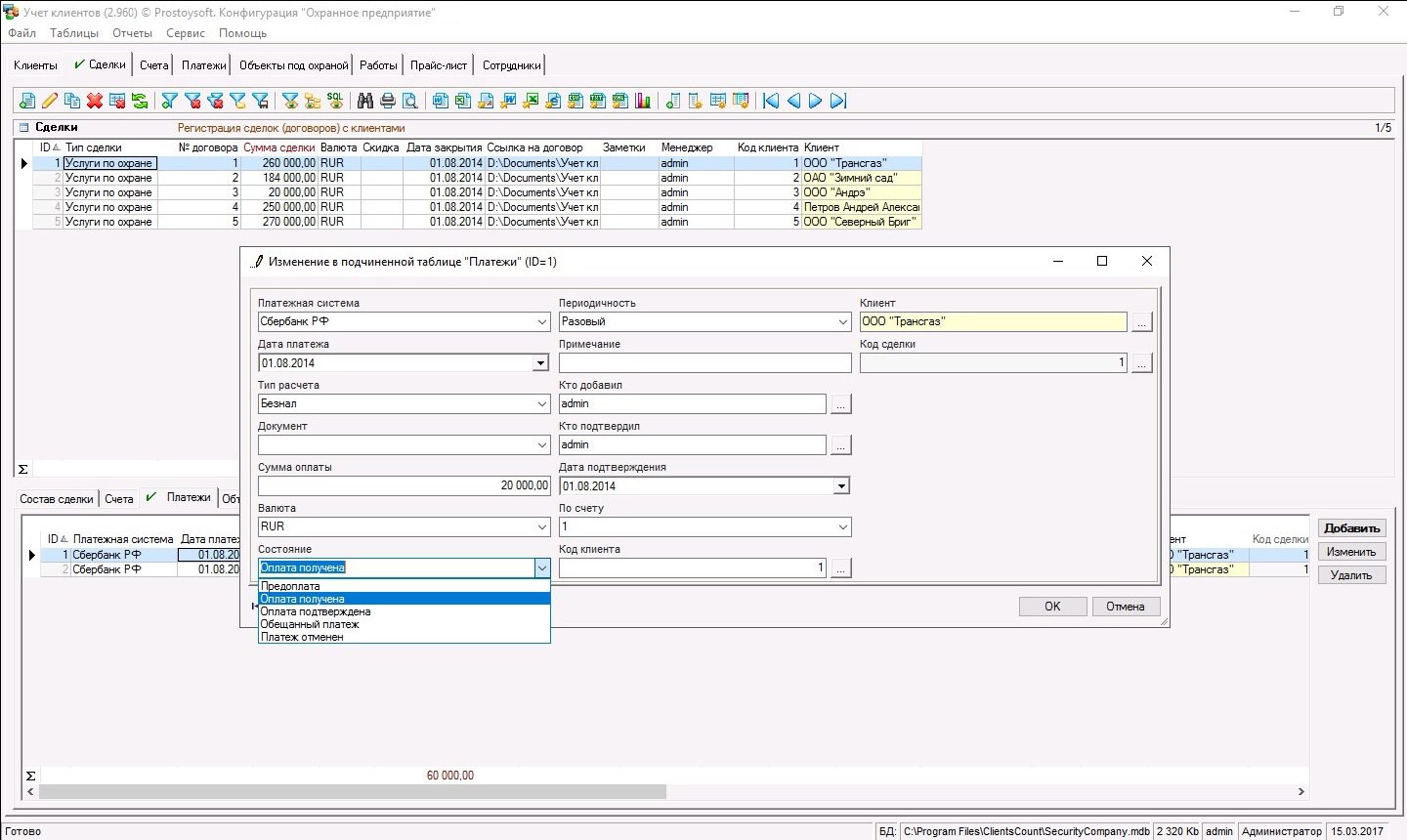Expand the Платежная система dropdown

click(x=542, y=322)
